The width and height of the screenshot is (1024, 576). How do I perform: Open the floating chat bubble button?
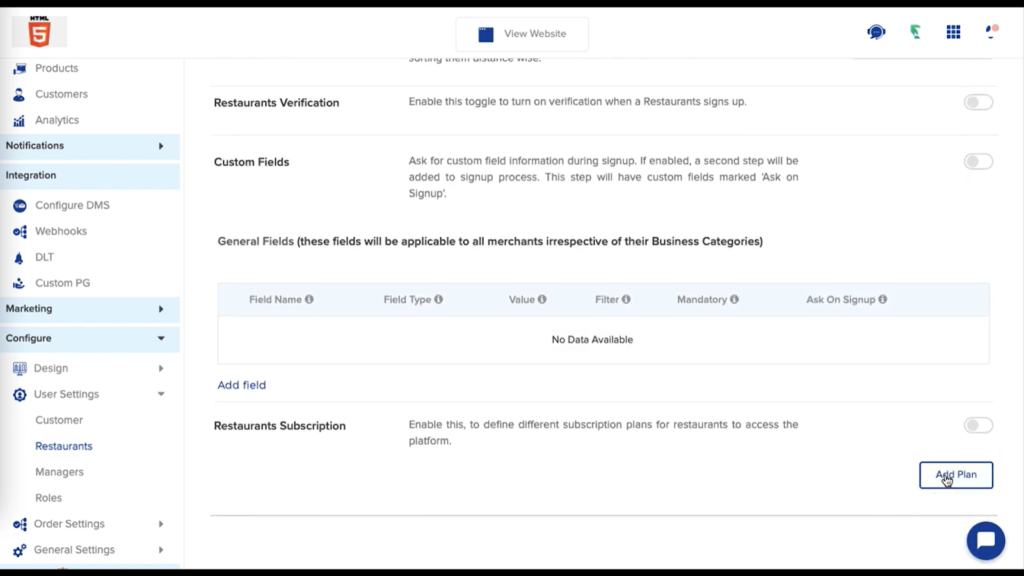(985, 541)
